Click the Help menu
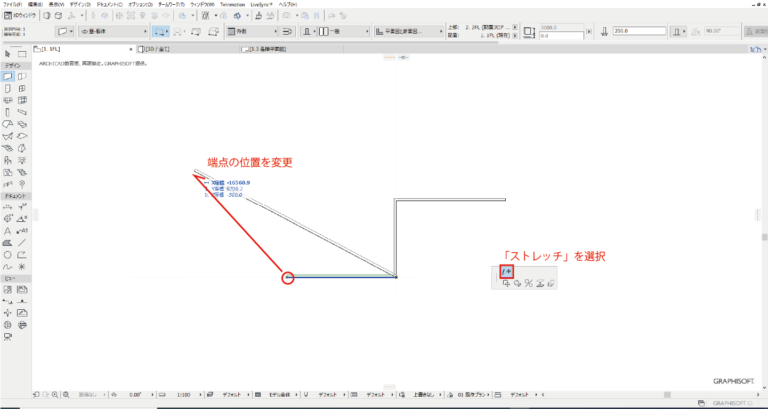Screen dimensions: 768x409 coord(289,5)
